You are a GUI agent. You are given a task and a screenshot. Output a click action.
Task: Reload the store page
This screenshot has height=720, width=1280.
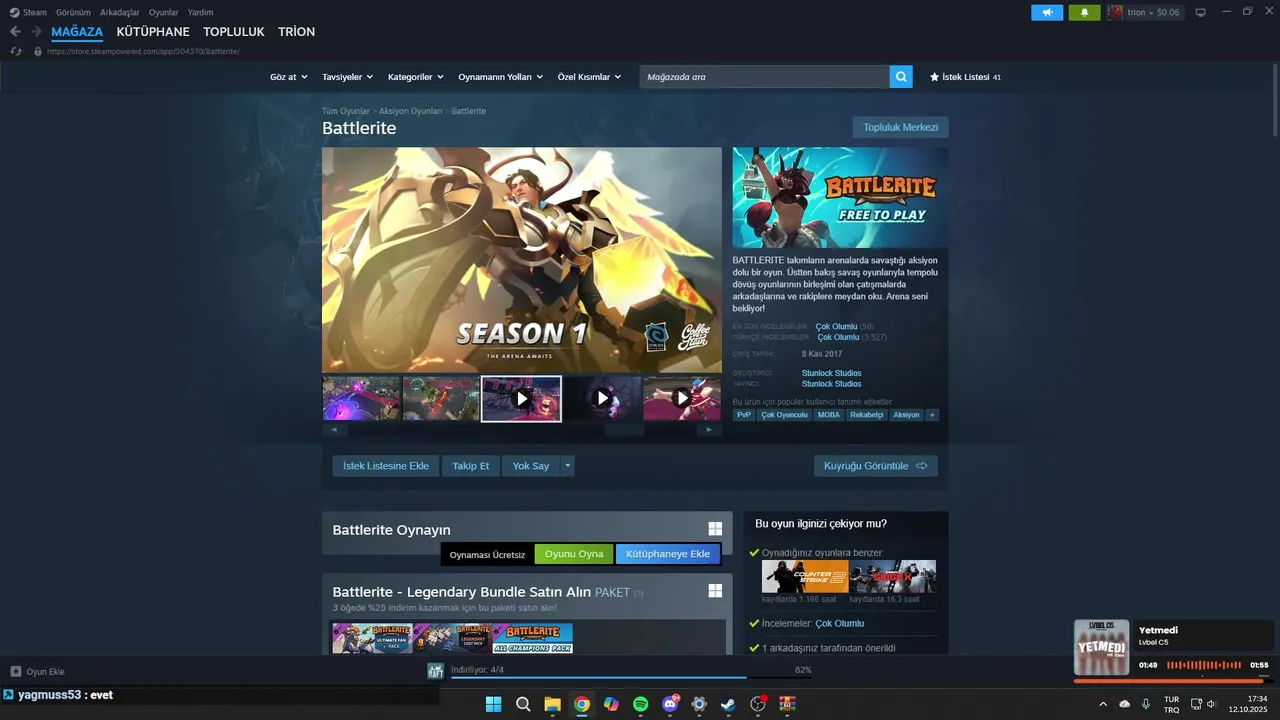pyautogui.click(x=16, y=51)
